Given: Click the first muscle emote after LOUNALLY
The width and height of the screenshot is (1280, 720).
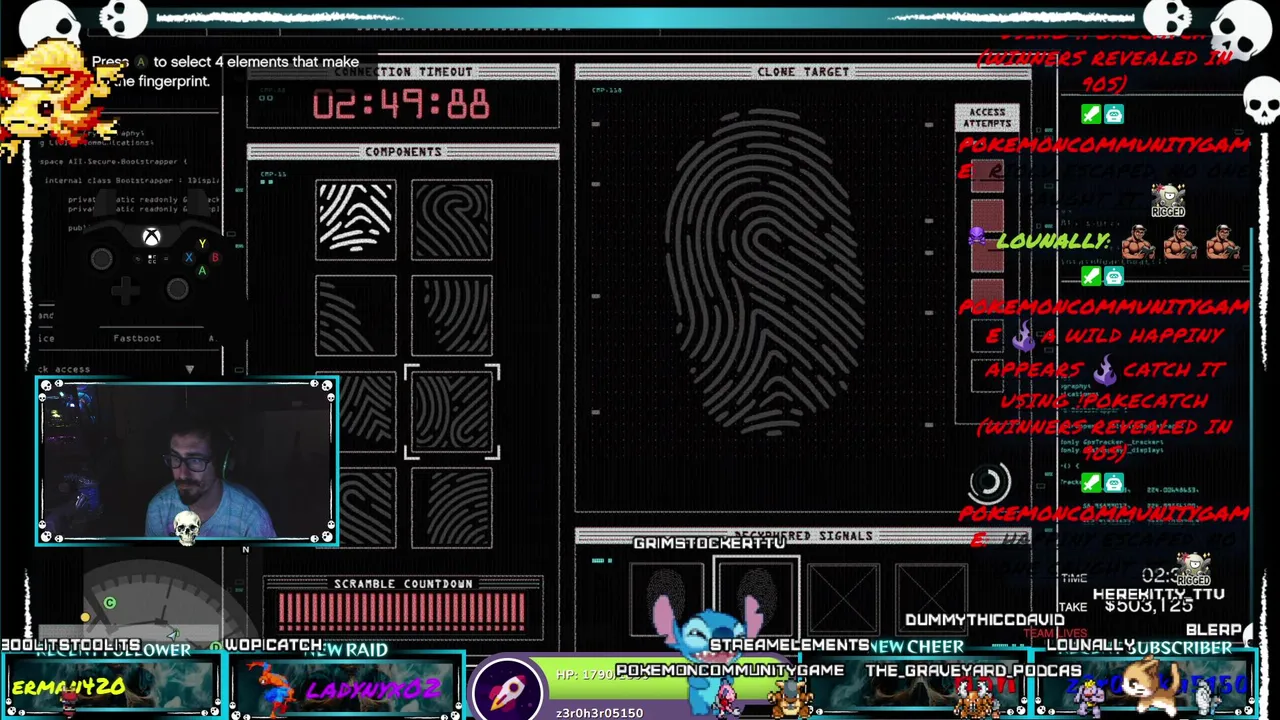Looking at the screenshot, I should coord(1138,242).
